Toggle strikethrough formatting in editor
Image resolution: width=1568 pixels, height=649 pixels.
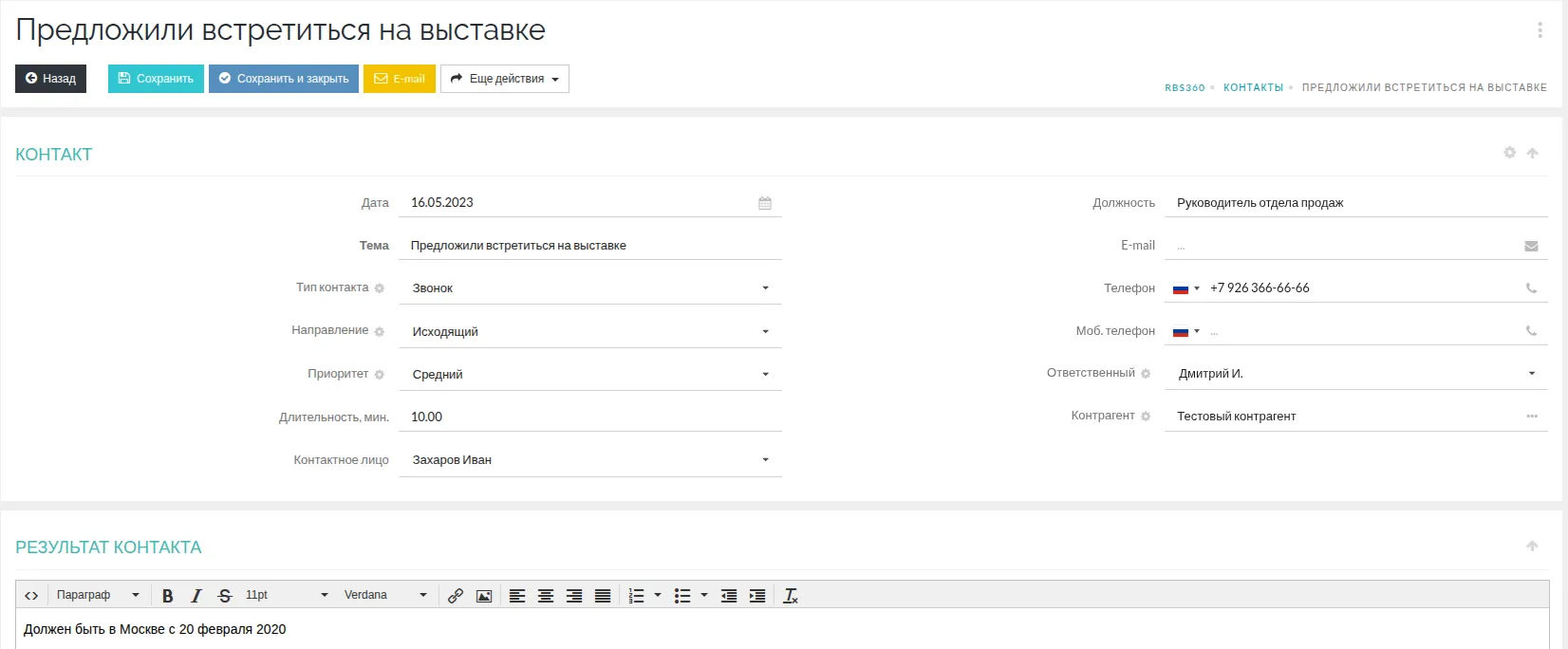pos(225,596)
